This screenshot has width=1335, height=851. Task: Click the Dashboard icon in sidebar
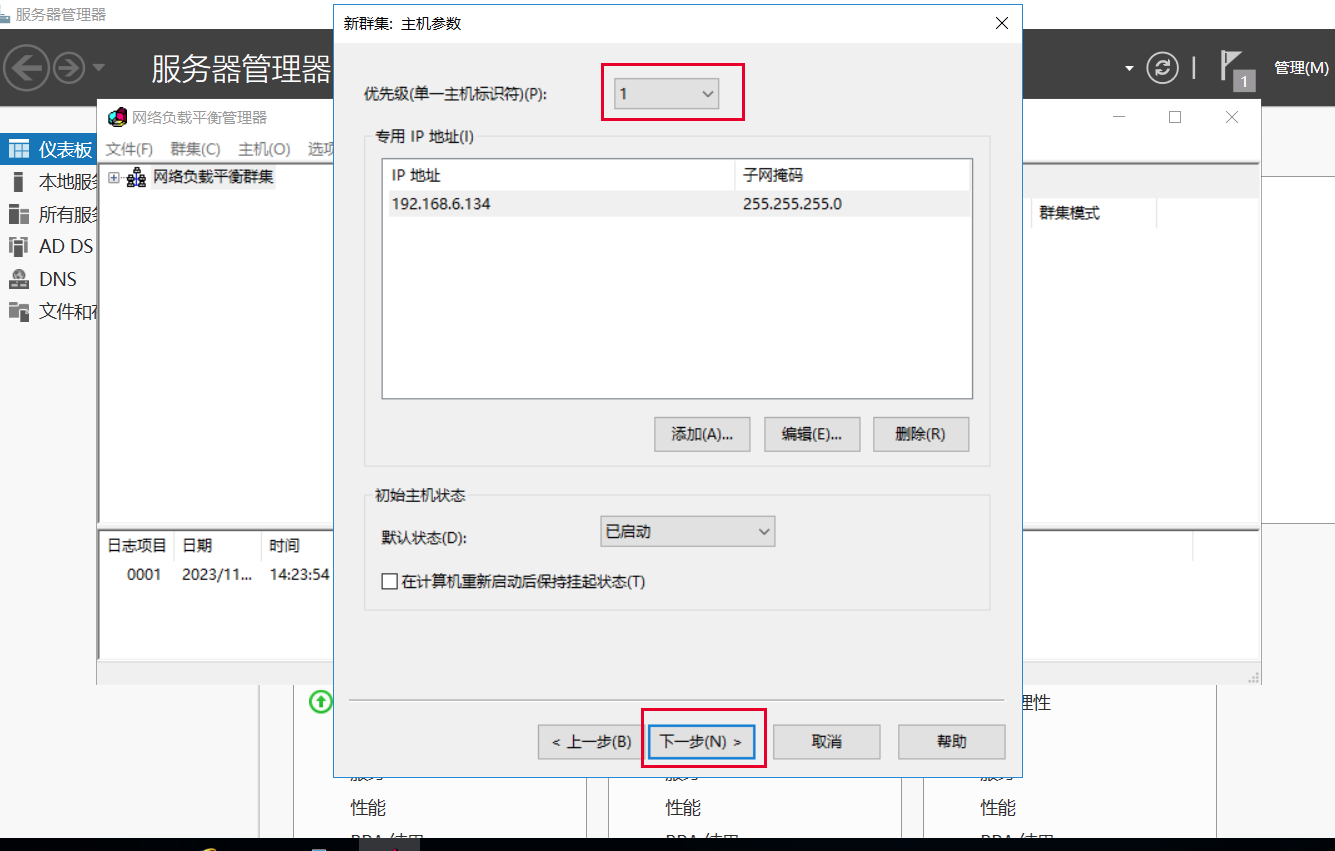[x=19, y=150]
